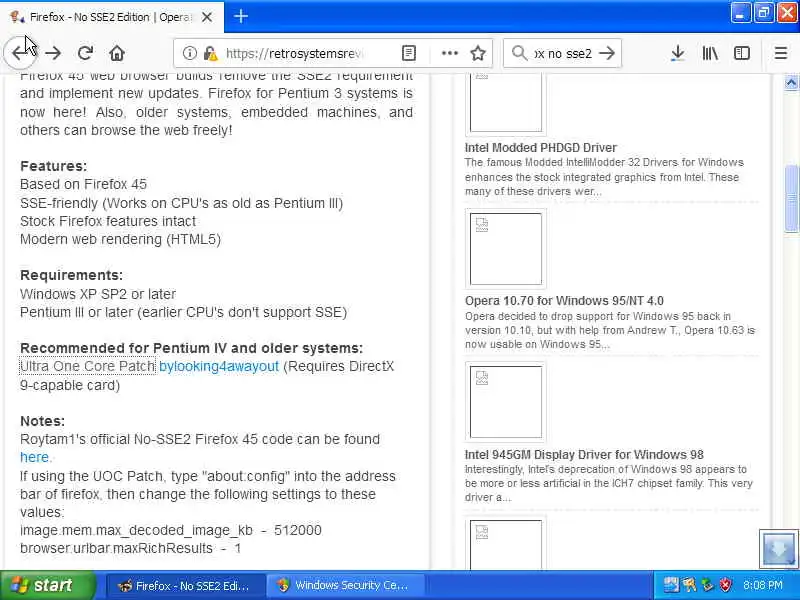800x600 pixels.
Task: Show site information icon in address bar
Action: (x=189, y=53)
